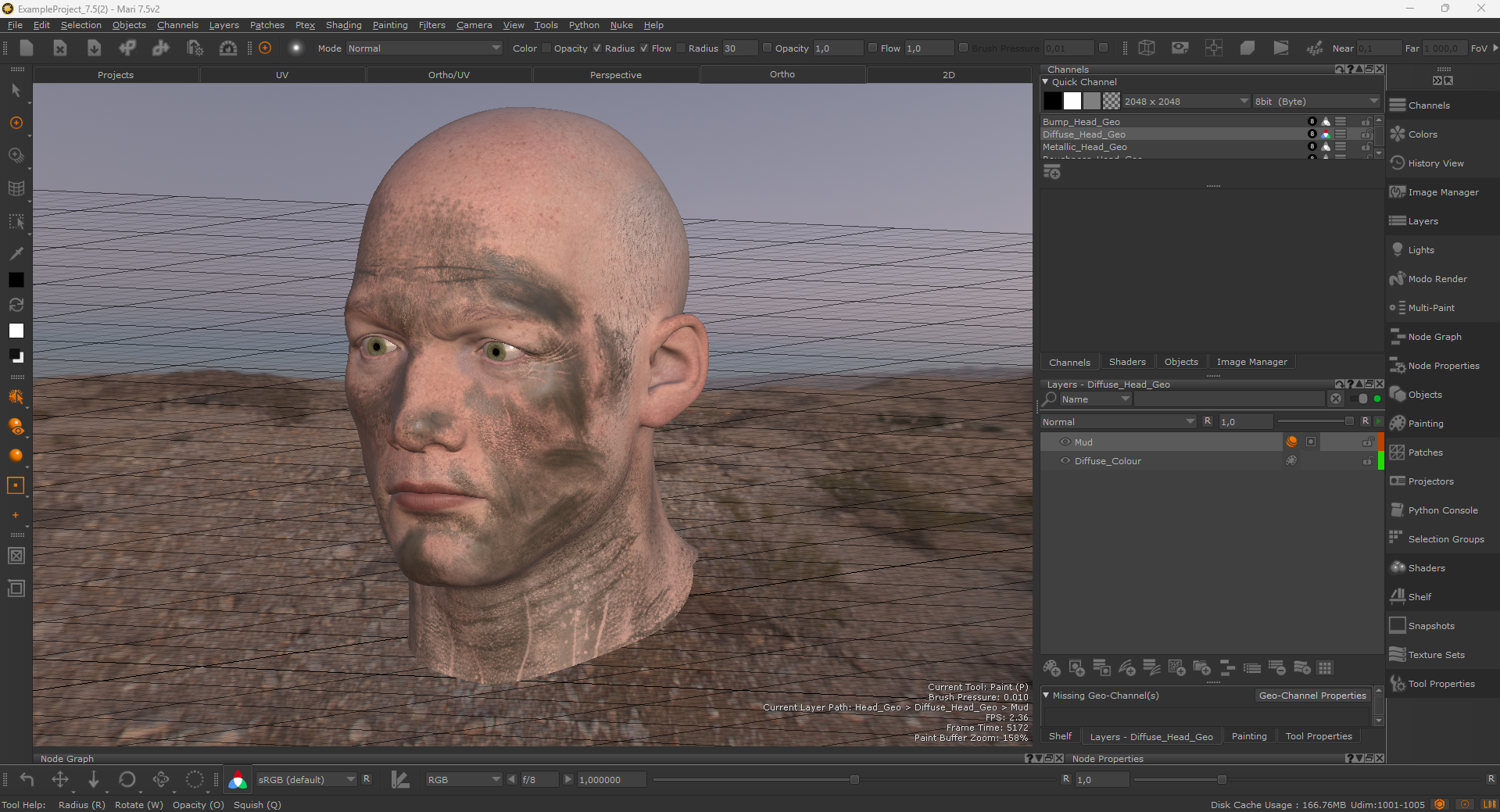Viewport: 1500px width, 812px height.
Task: Click the layer opacity slider handle
Action: (1348, 421)
